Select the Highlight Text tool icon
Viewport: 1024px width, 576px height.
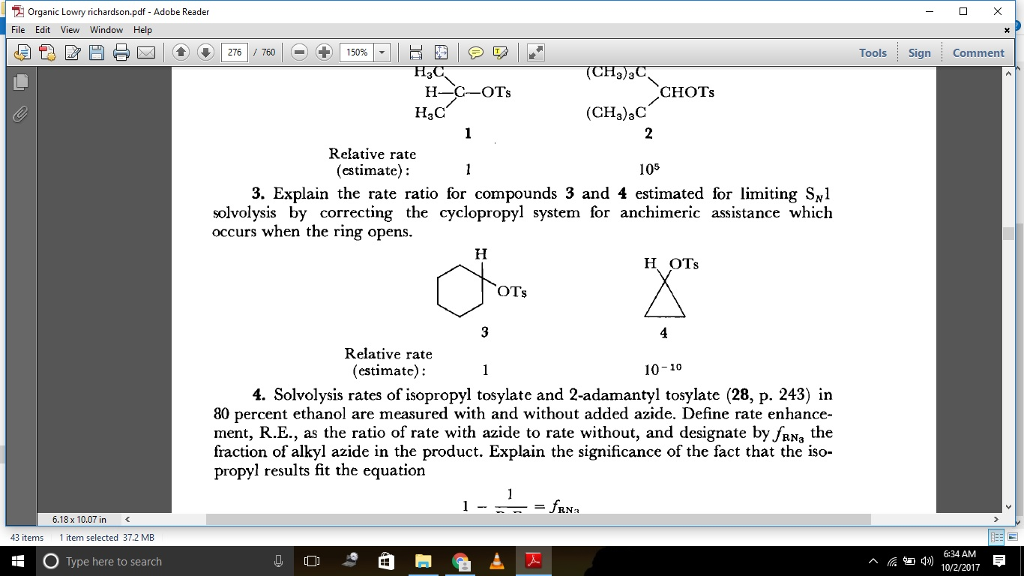pos(500,52)
